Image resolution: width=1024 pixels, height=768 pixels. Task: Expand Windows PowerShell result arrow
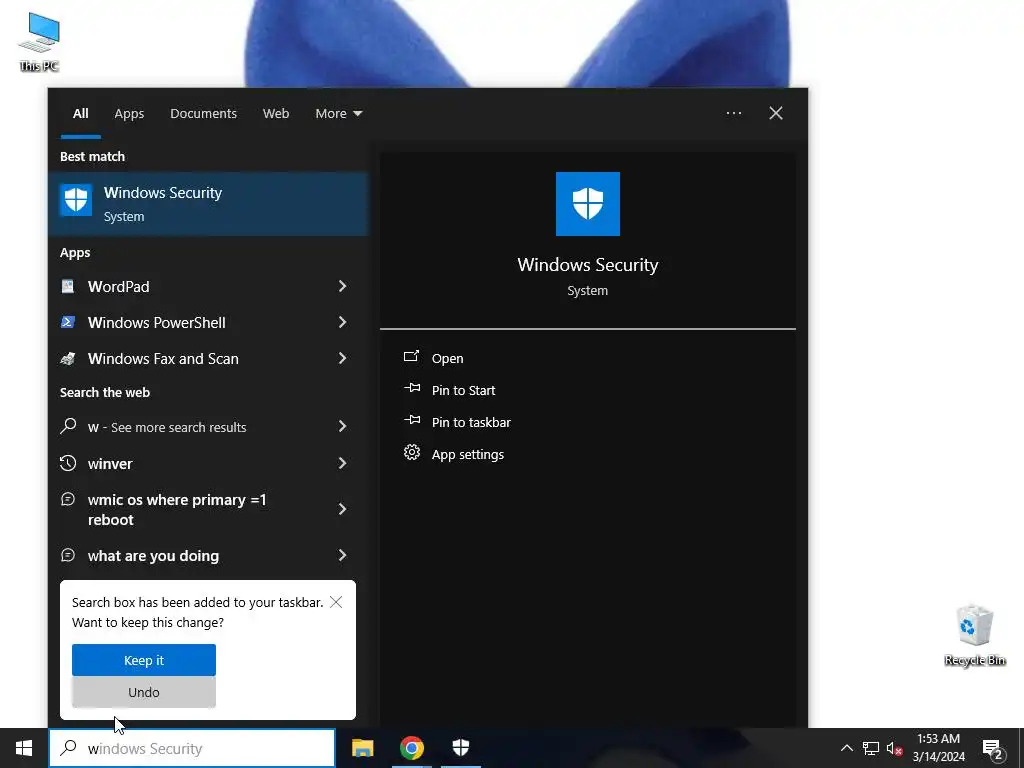point(342,322)
